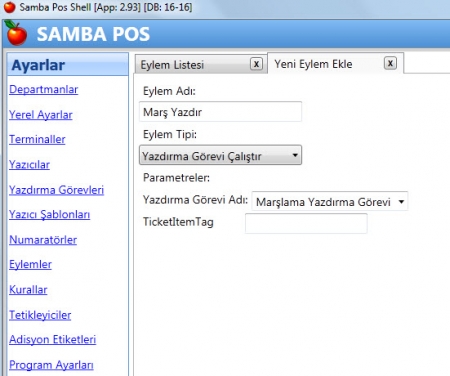
Task: Open the Eylemler link
Action: pyautogui.click(x=30, y=265)
